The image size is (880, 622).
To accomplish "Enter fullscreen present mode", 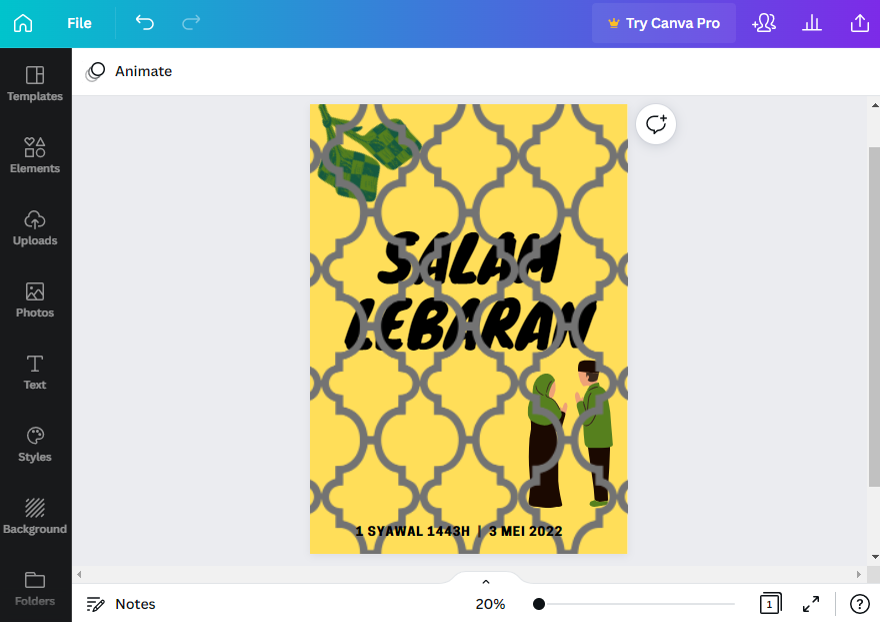I will click(810, 604).
